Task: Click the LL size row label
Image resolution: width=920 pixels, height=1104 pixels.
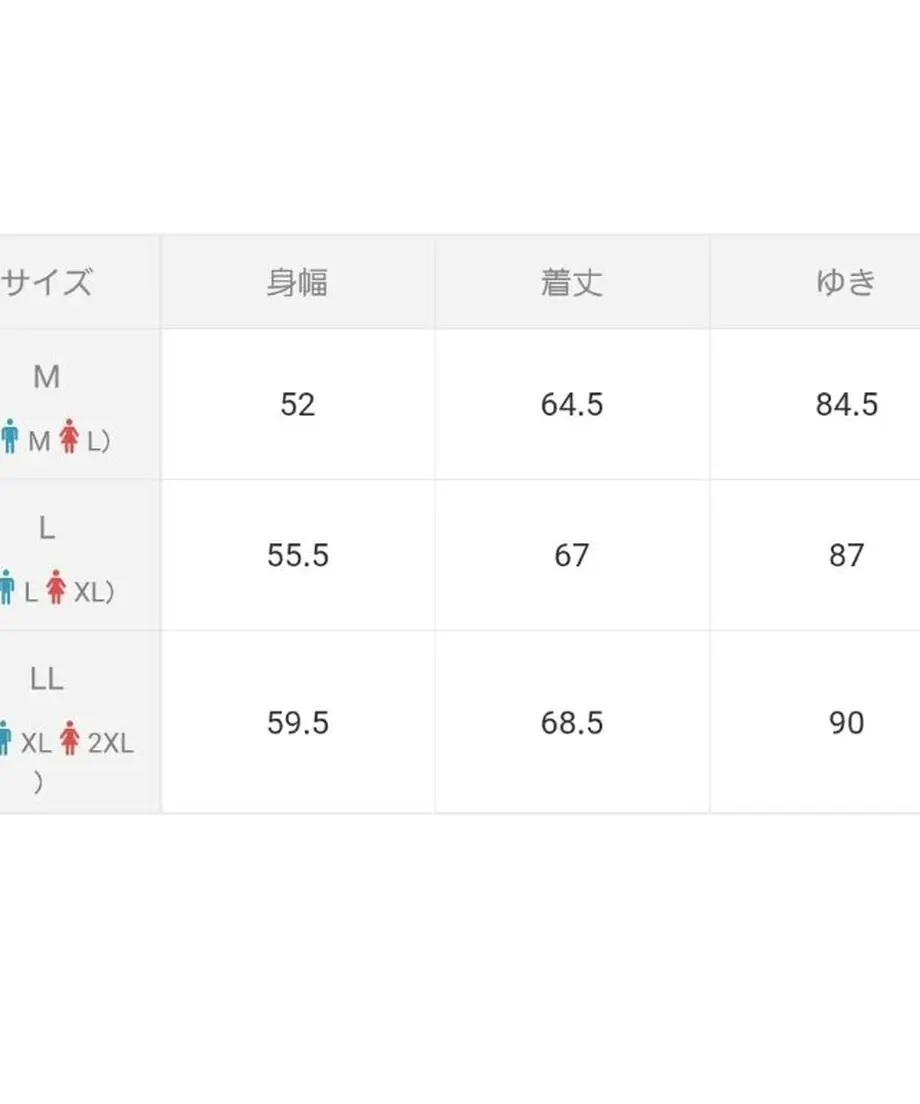Action: (46, 679)
